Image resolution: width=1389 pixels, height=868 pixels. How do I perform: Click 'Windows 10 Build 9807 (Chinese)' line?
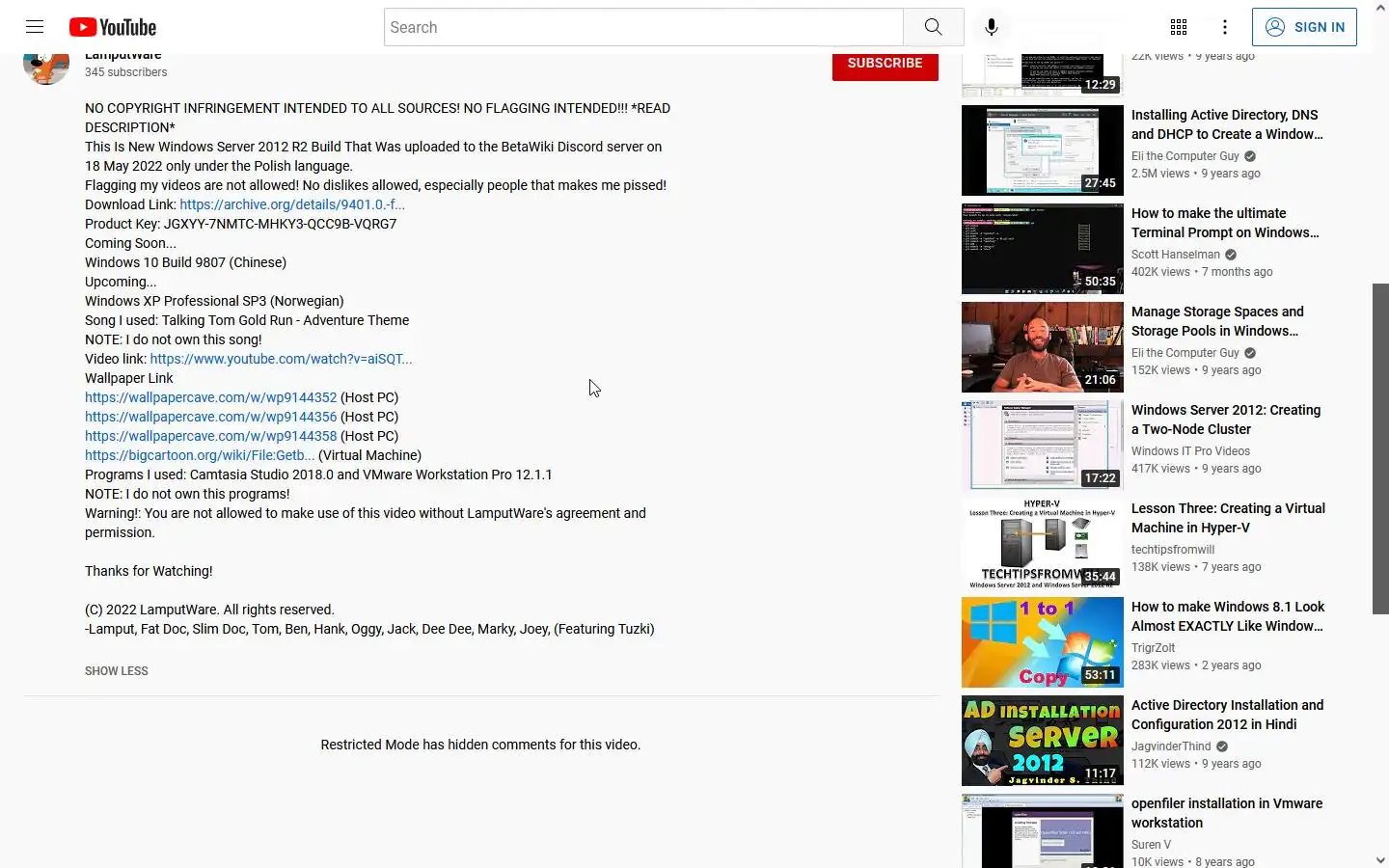185,262
